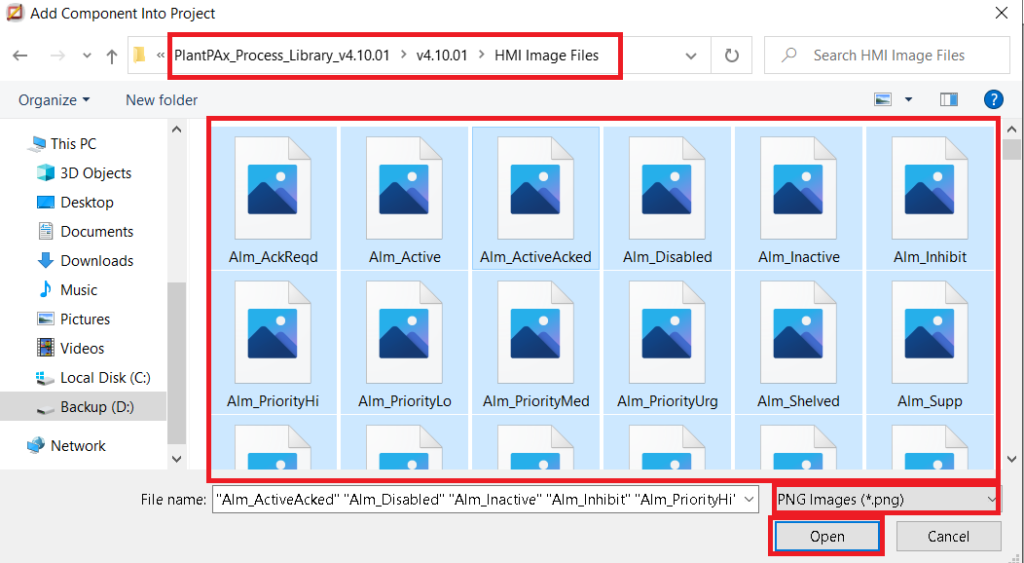This screenshot has width=1024, height=563.
Task: Select the Alm_PriorityLo image file
Action: tap(404, 343)
